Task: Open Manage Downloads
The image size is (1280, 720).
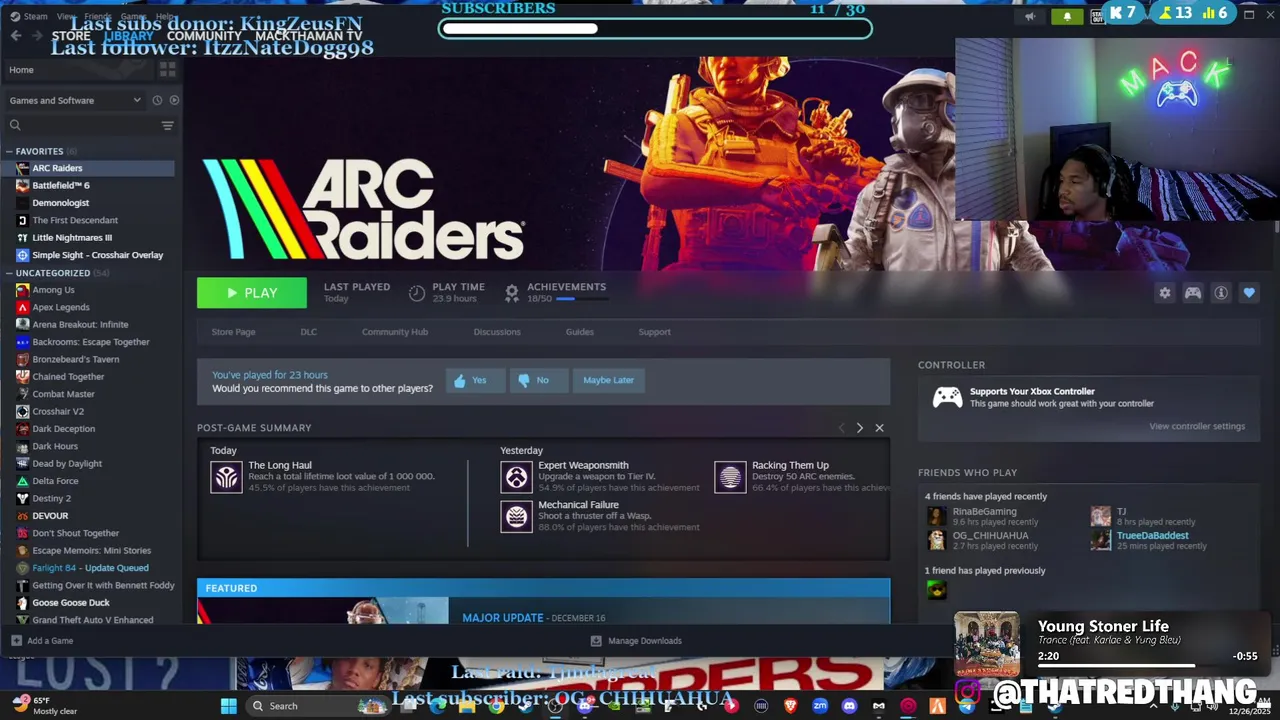Action: pos(636,641)
